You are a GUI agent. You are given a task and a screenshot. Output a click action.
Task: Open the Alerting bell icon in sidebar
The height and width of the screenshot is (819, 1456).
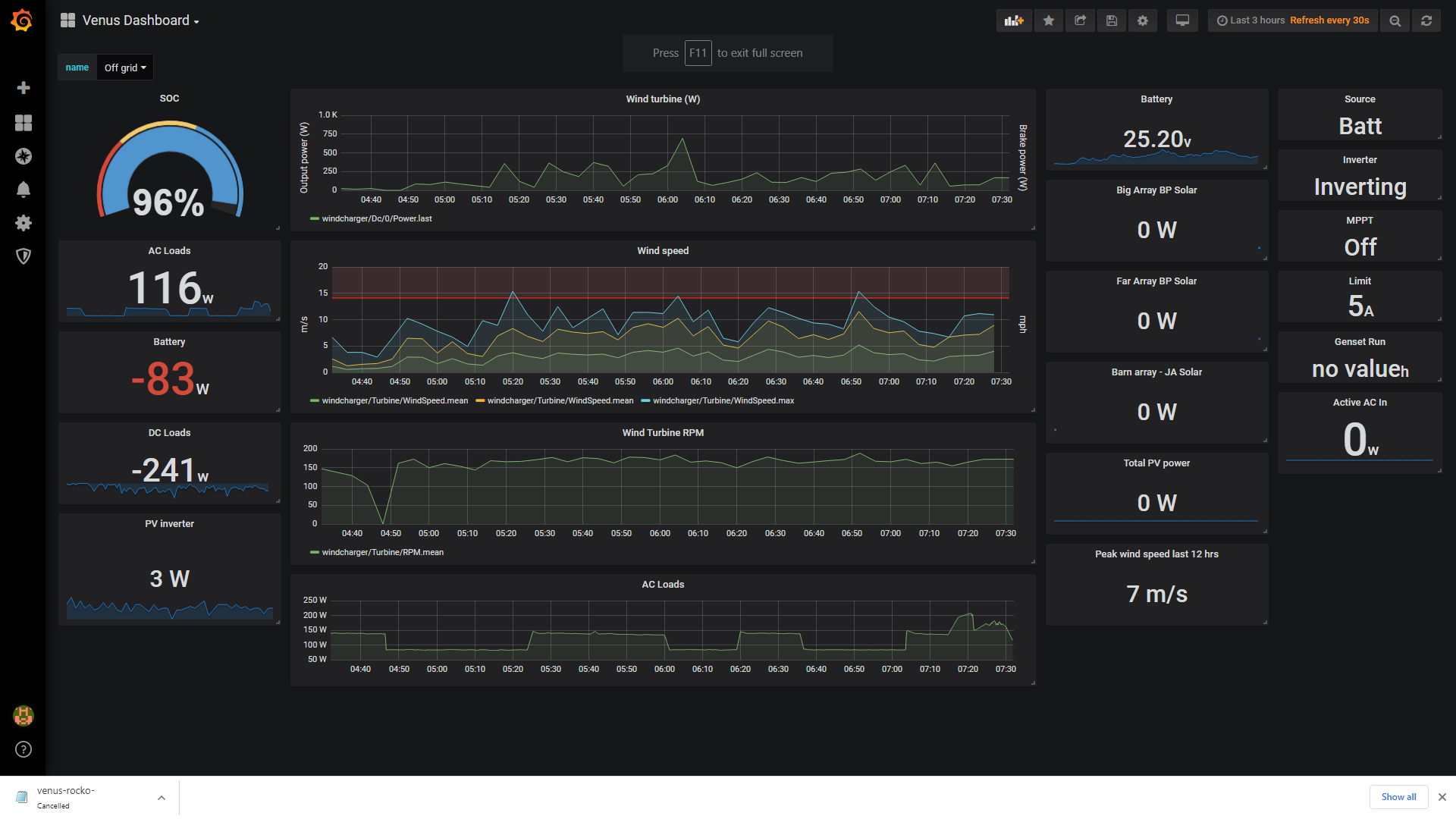24,190
